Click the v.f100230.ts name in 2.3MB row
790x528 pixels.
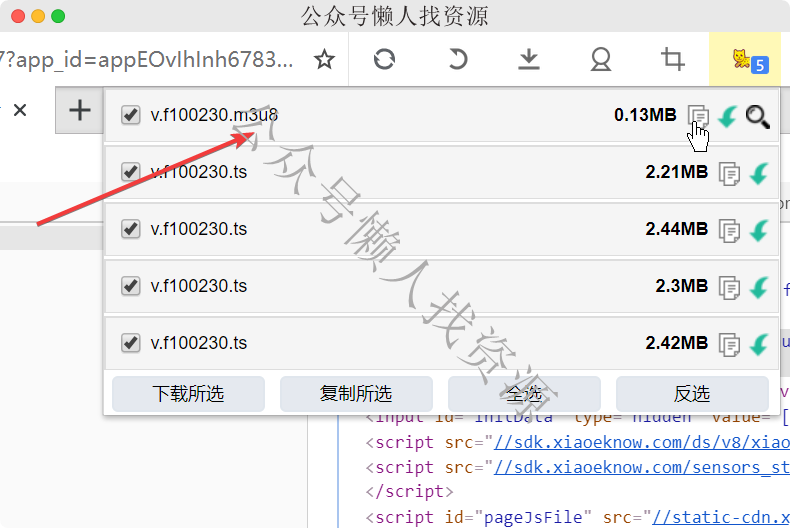coord(199,286)
